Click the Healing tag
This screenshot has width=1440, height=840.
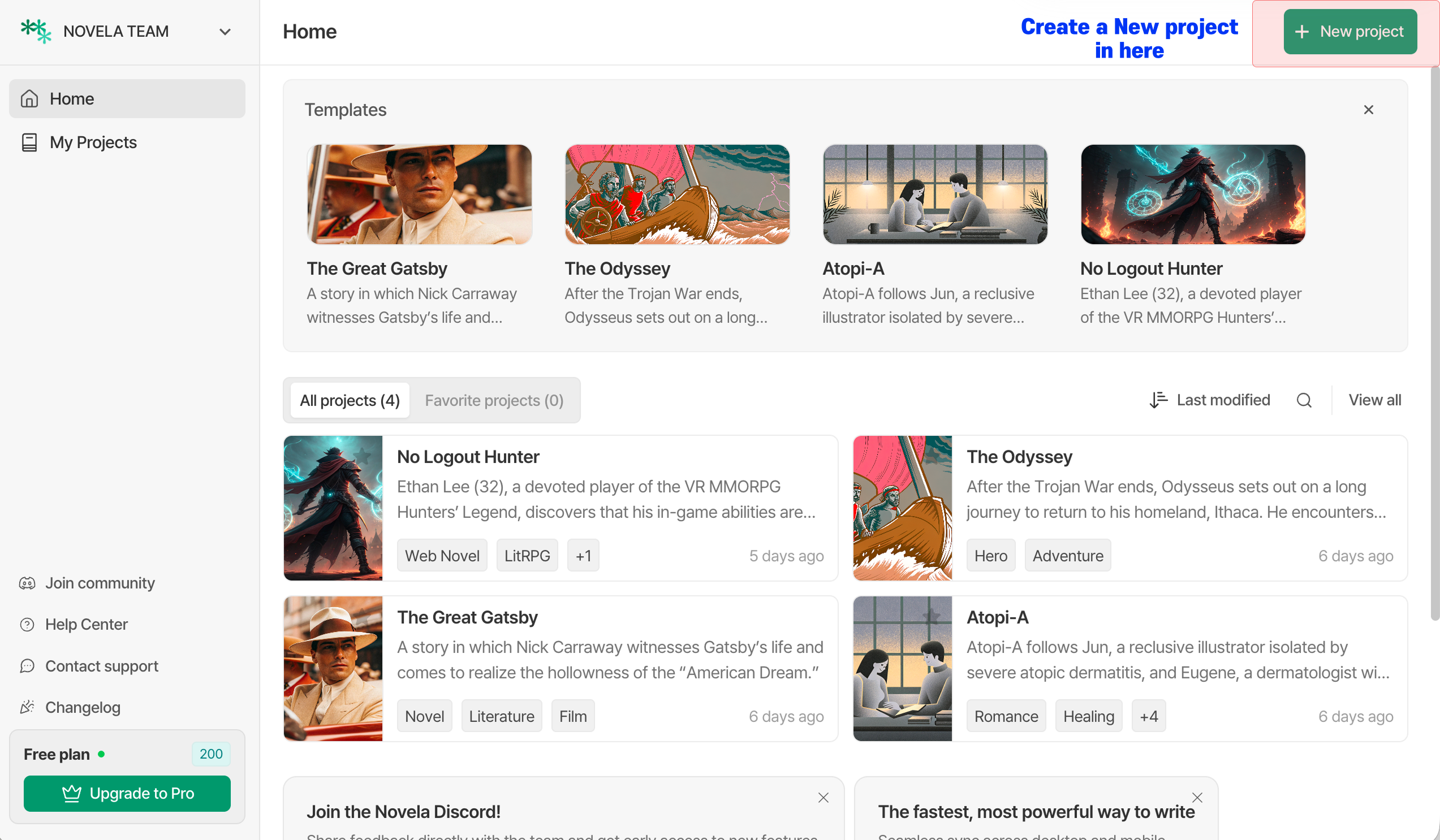tap(1089, 716)
